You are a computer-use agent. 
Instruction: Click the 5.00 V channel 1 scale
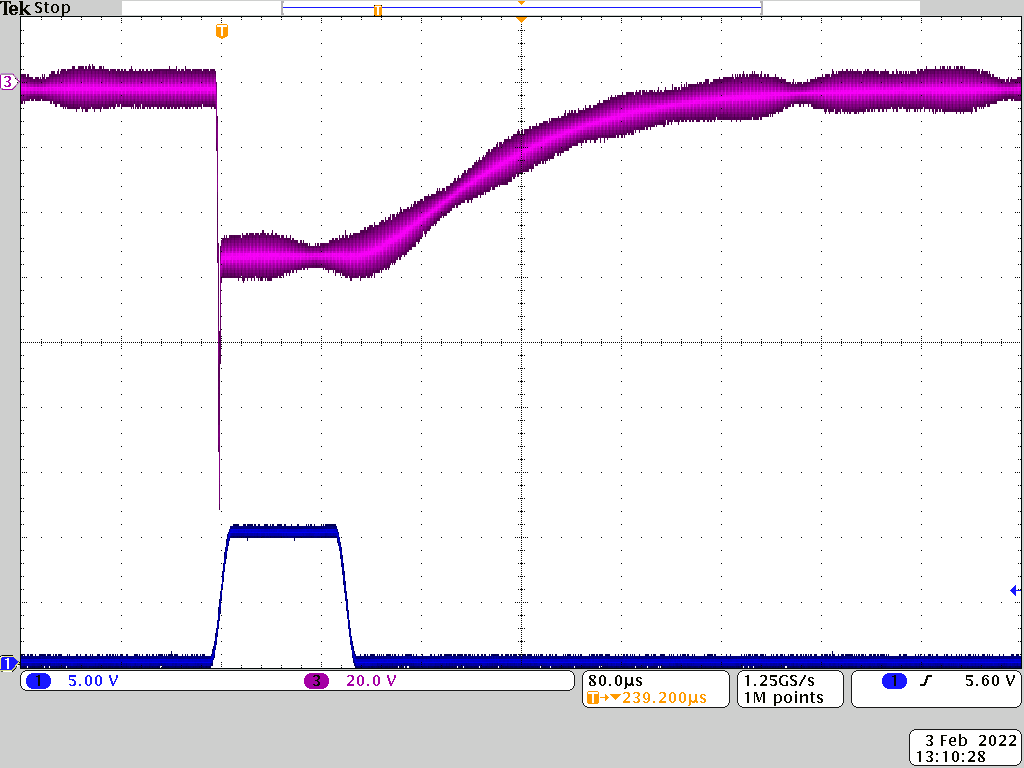click(x=93, y=681)
